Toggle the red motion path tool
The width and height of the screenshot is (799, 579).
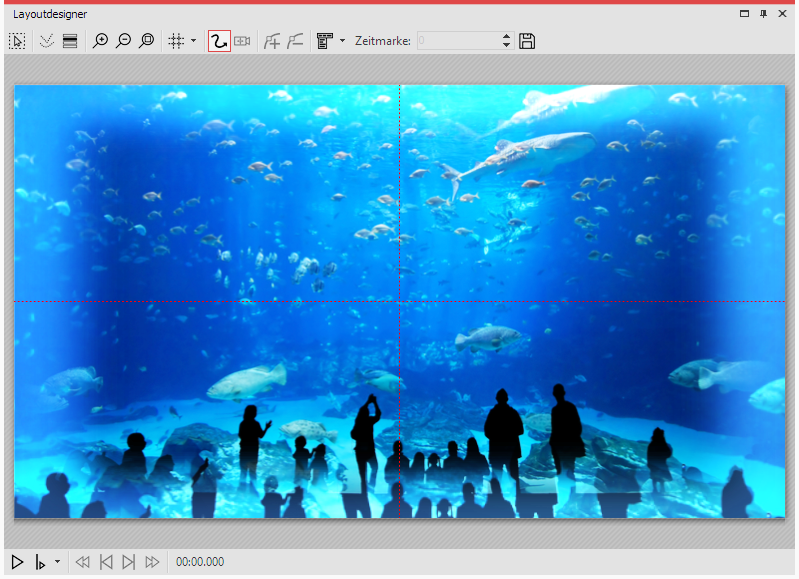tap(219, 41)
